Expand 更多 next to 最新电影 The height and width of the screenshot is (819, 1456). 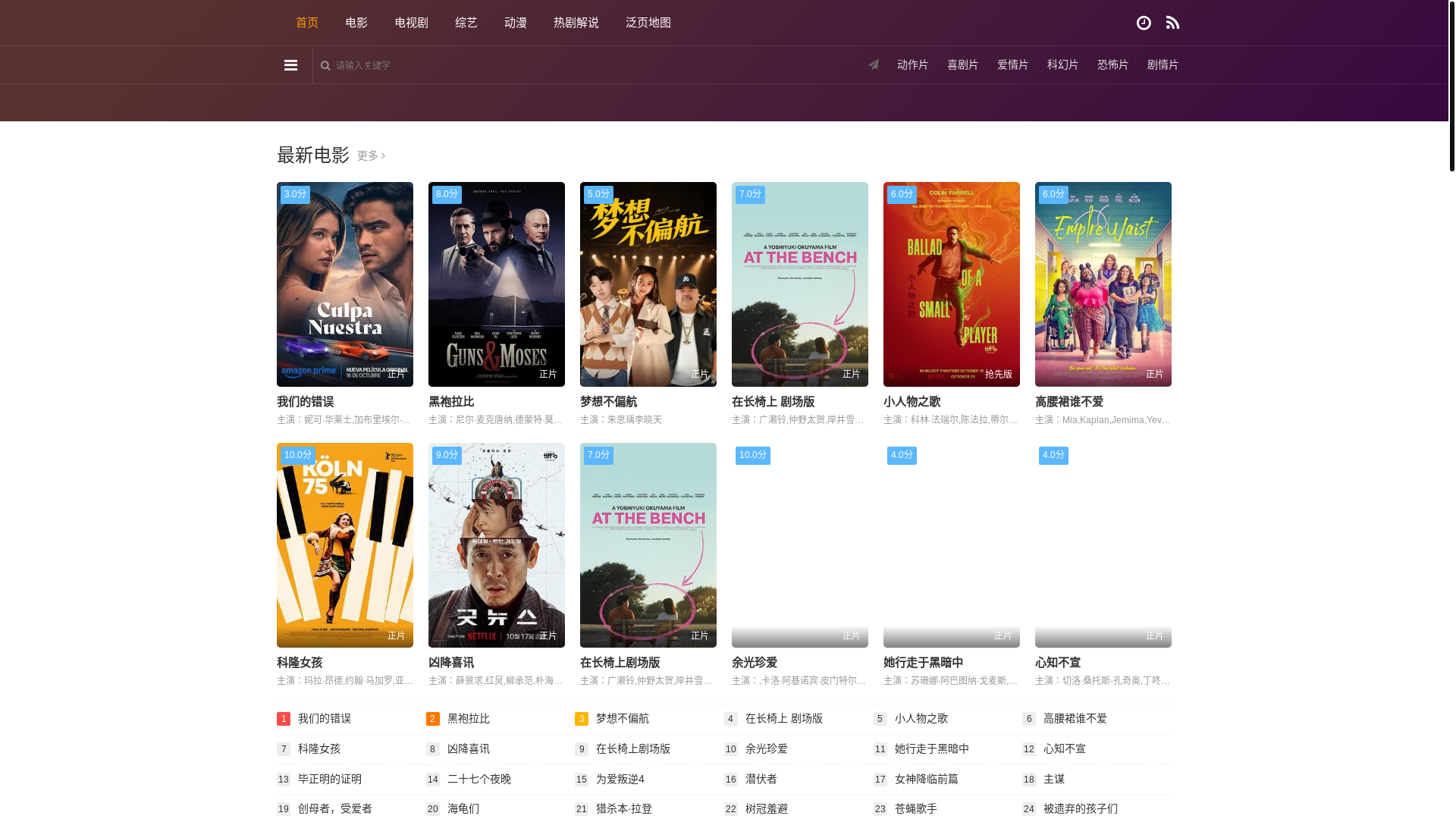(x=371, y=155)
